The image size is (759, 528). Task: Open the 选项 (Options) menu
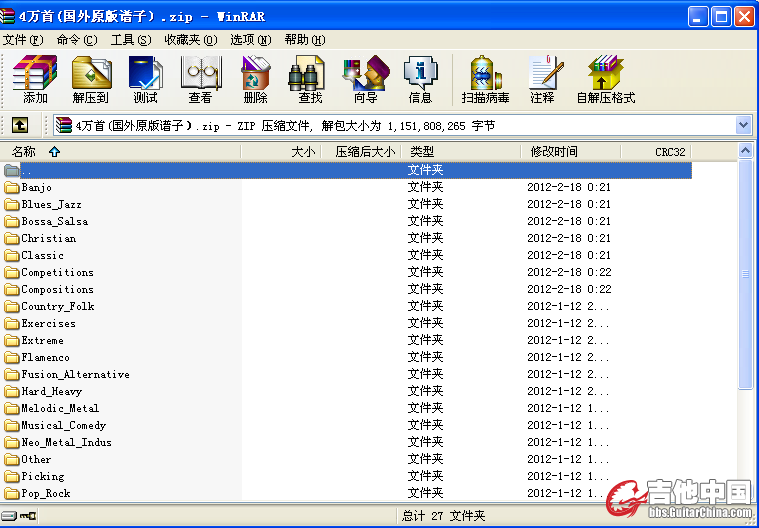pos(251,40)
